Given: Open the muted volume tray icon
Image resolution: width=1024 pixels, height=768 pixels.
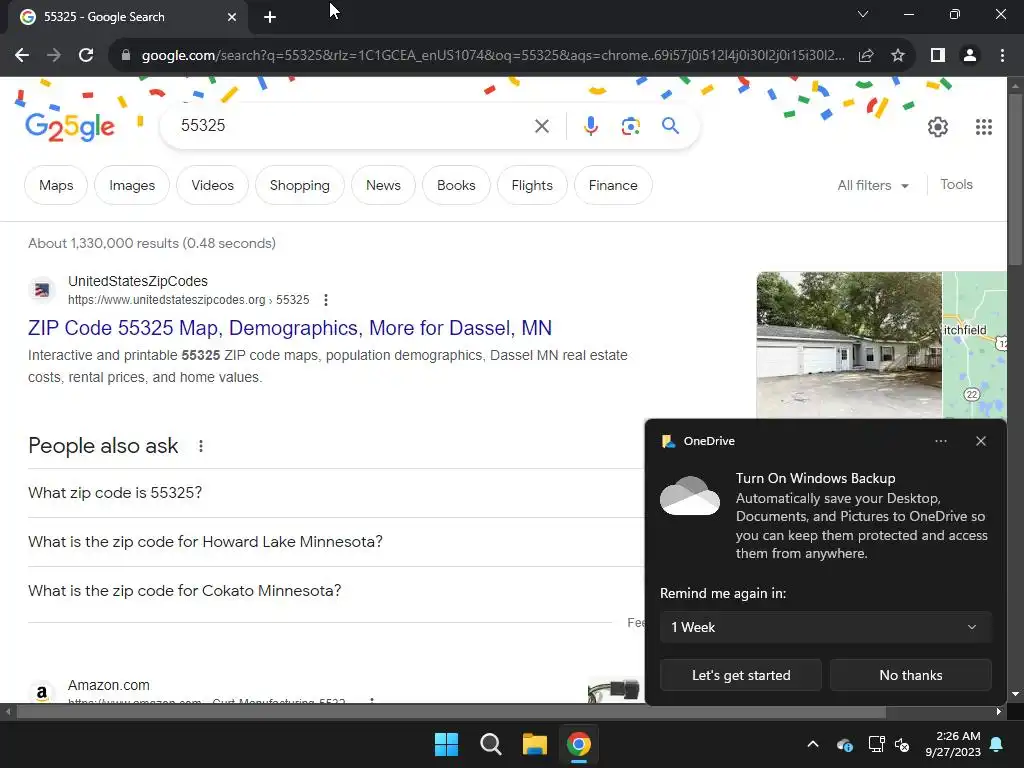Looking at the screenshot, I should pos(902,744).
